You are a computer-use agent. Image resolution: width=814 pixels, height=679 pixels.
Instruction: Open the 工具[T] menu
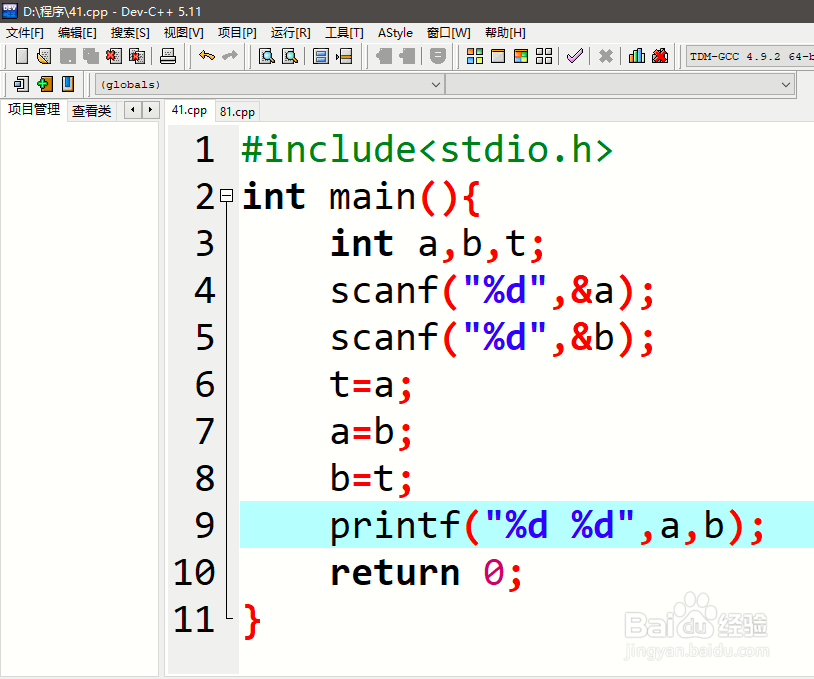[x=344, y=33]
